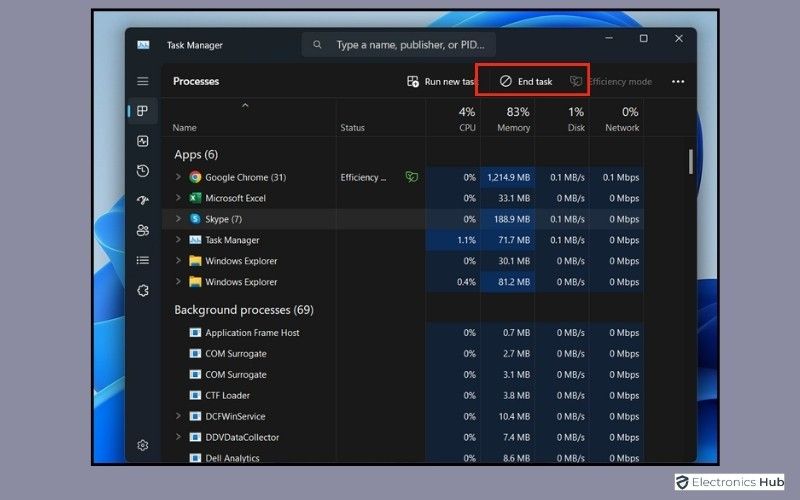Expand the Google Chrome process group

pos(178,177)
